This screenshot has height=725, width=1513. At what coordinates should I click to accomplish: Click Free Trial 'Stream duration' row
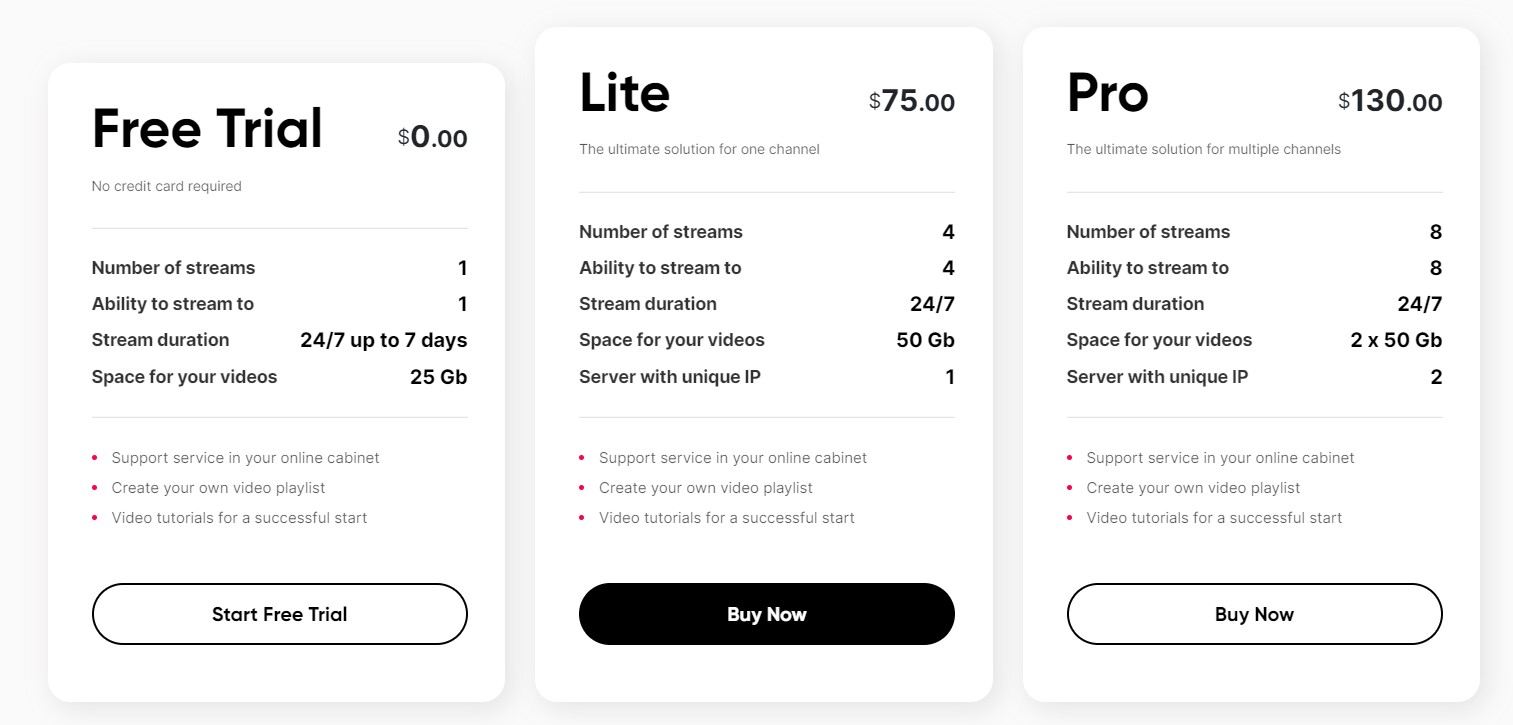279,340
